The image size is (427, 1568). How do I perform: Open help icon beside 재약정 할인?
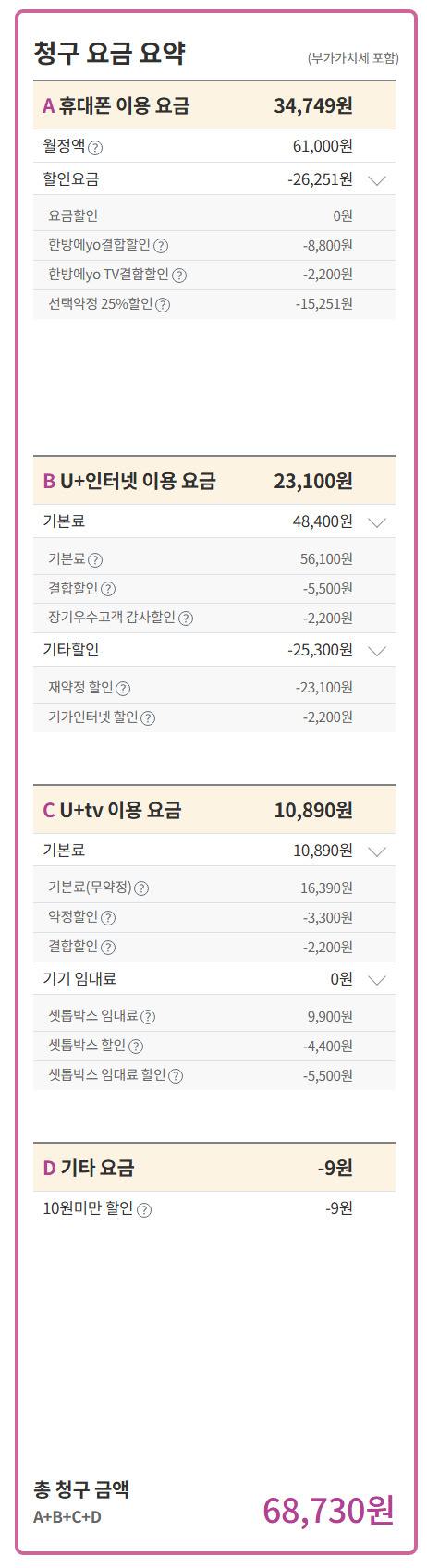[x=123, y=689]
